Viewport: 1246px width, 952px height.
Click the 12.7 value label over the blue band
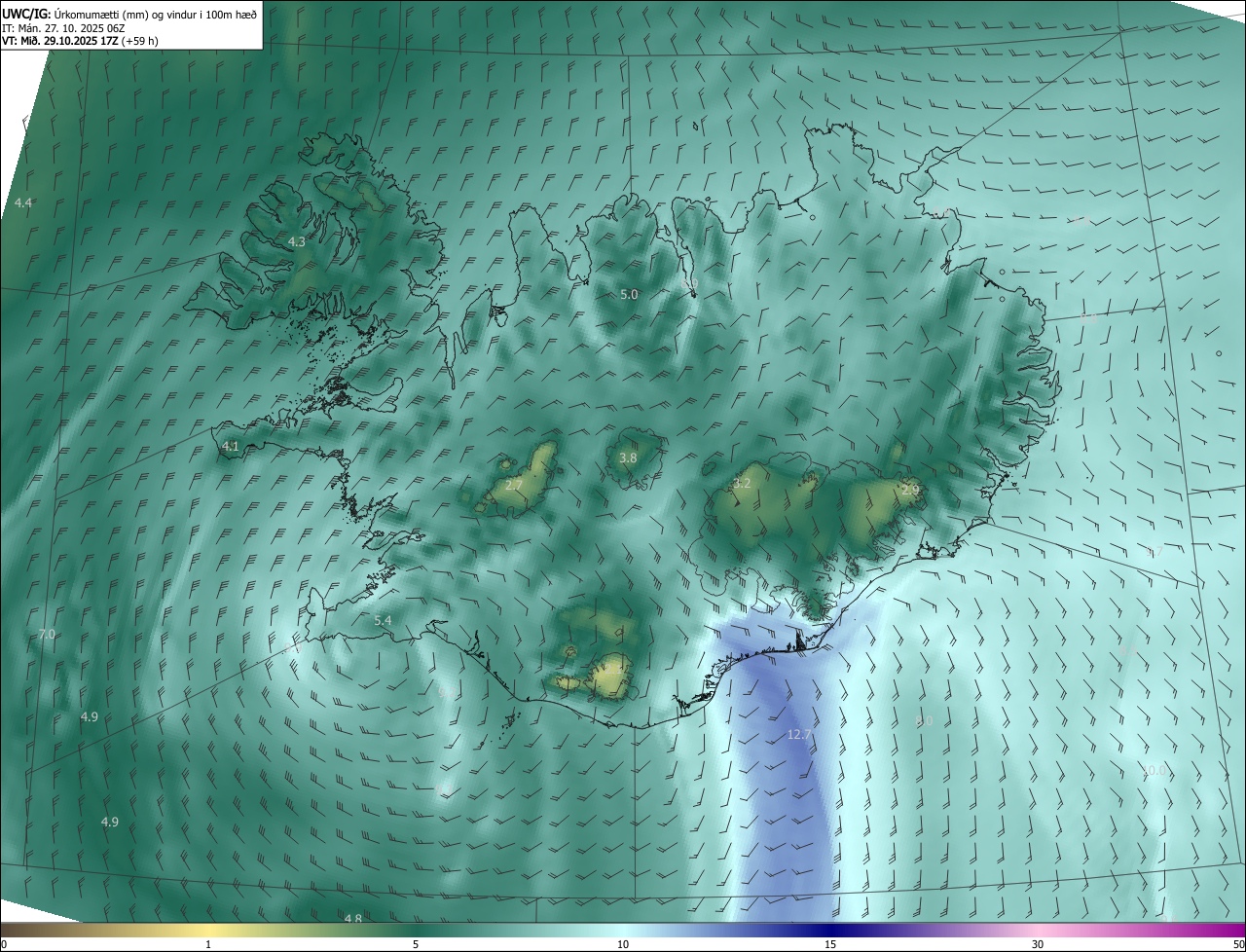pos(799,734)
